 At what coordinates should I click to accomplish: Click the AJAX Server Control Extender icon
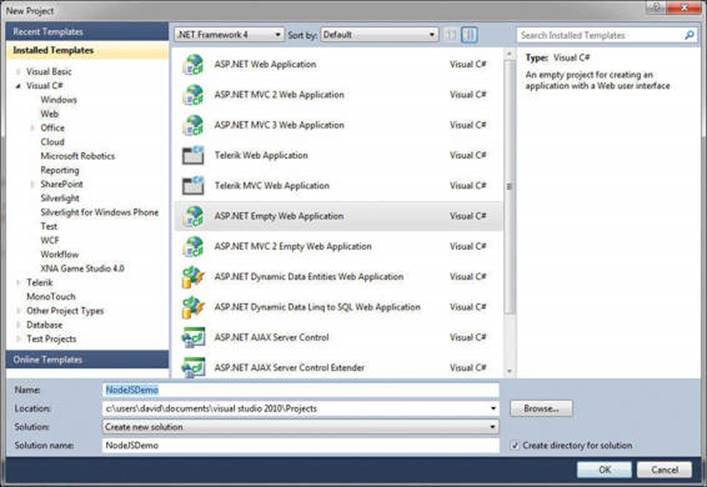[x=193, y=368]
